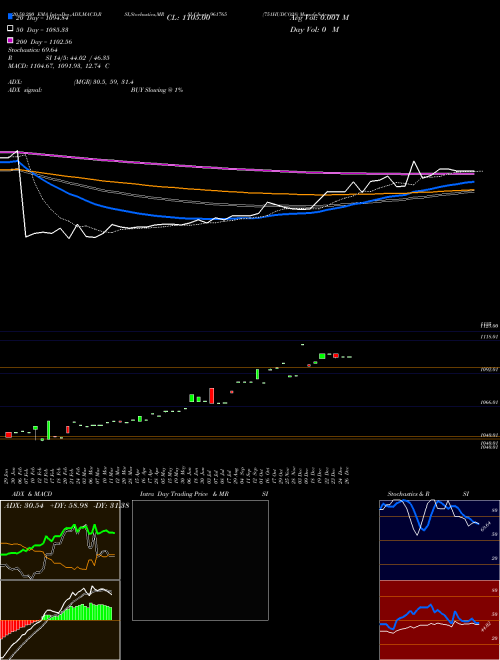This screenshot has width=500, height=660.
Task: Open the MACD histogram chart panel
Action: click(60, 620)
